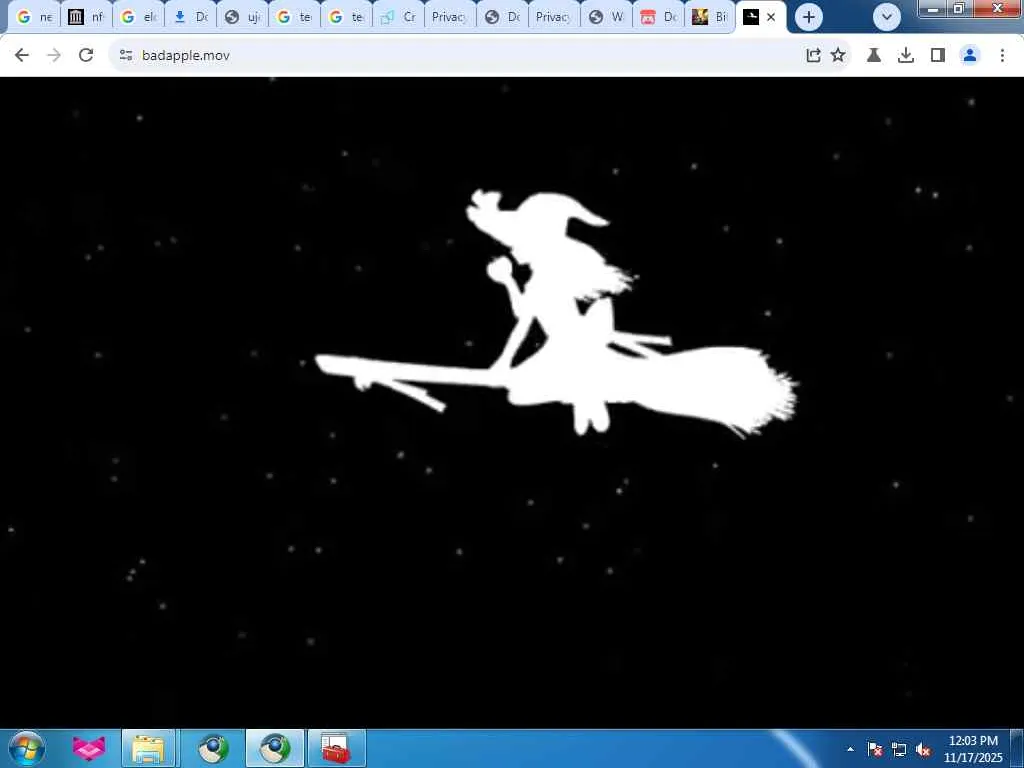Share this page using the share icon
Viewport: 1024px width, 768px height.
pyautogui.click(x=813, y=56)
